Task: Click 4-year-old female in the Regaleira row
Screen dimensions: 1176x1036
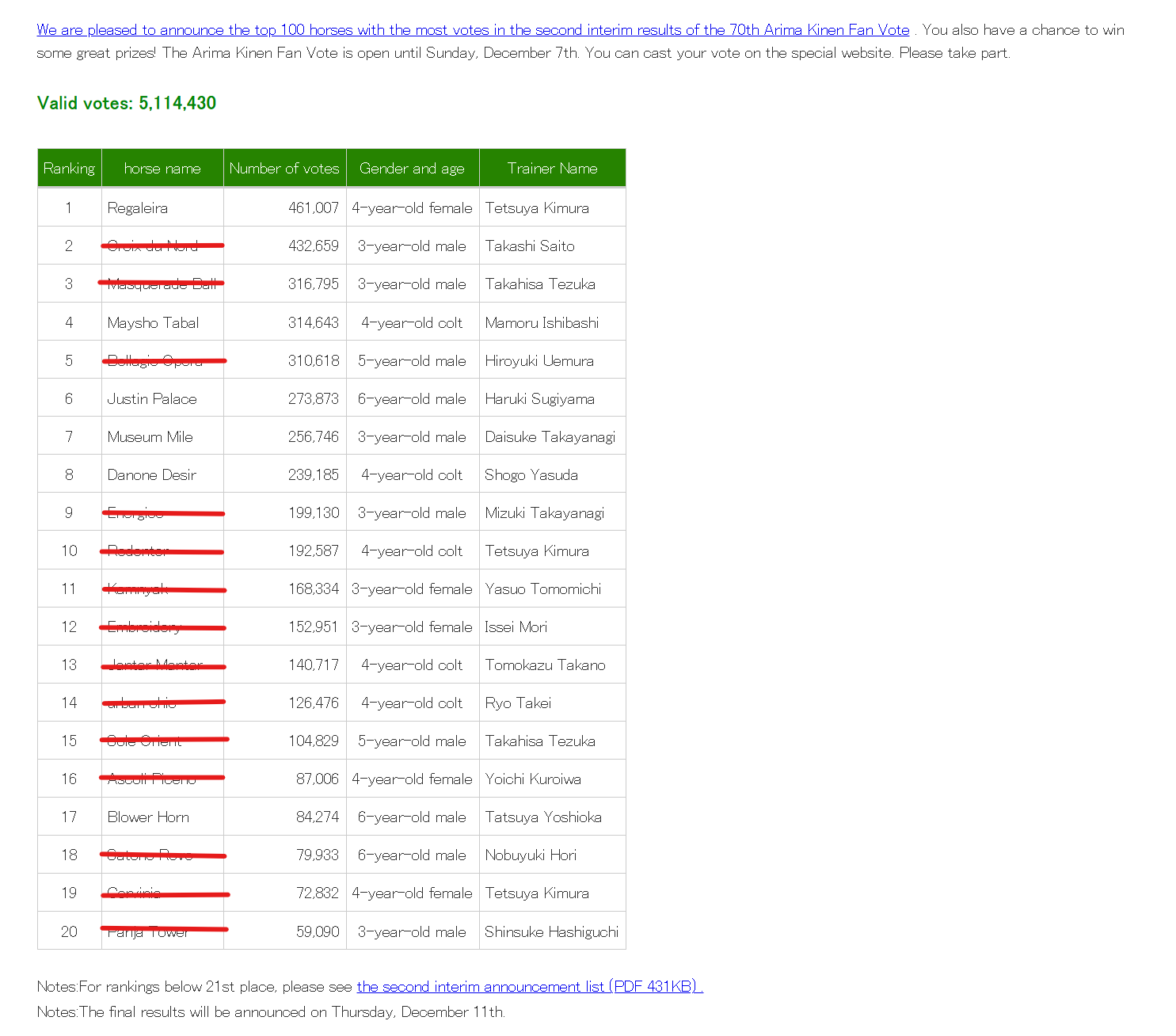Action: [x=412, y=208]
